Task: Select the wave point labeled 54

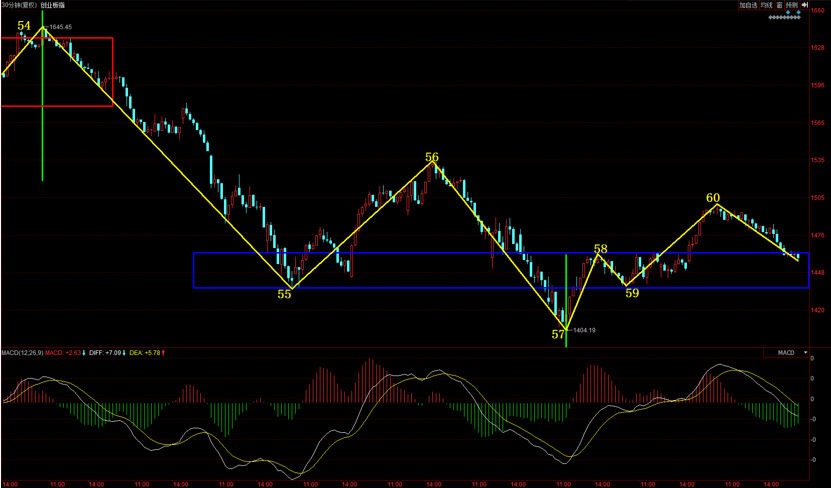Action: point(24,25)
